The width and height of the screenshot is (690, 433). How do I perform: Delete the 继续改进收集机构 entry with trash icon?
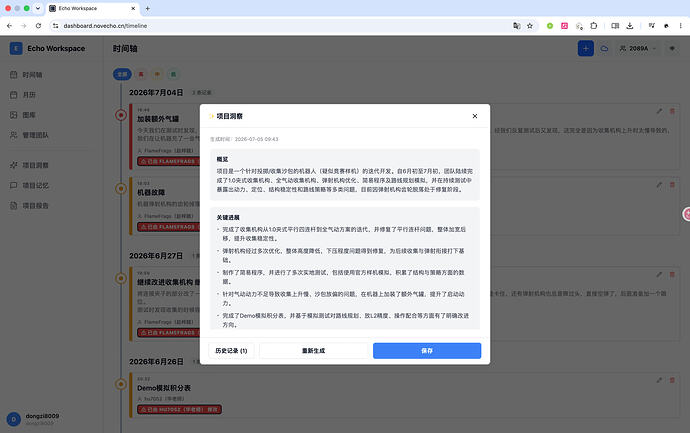[672, 274]
